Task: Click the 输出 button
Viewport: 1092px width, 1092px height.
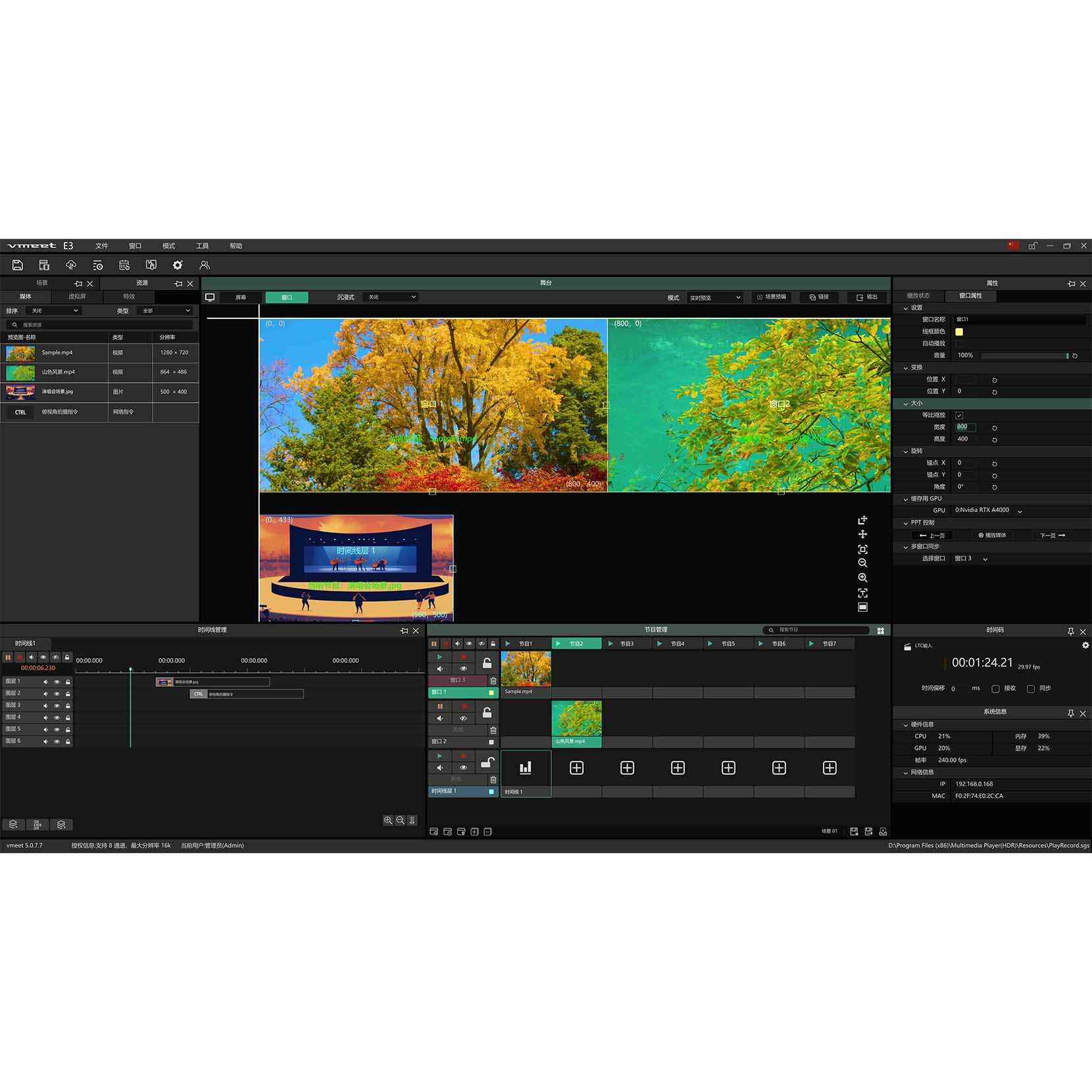Action: click(867, 297)
